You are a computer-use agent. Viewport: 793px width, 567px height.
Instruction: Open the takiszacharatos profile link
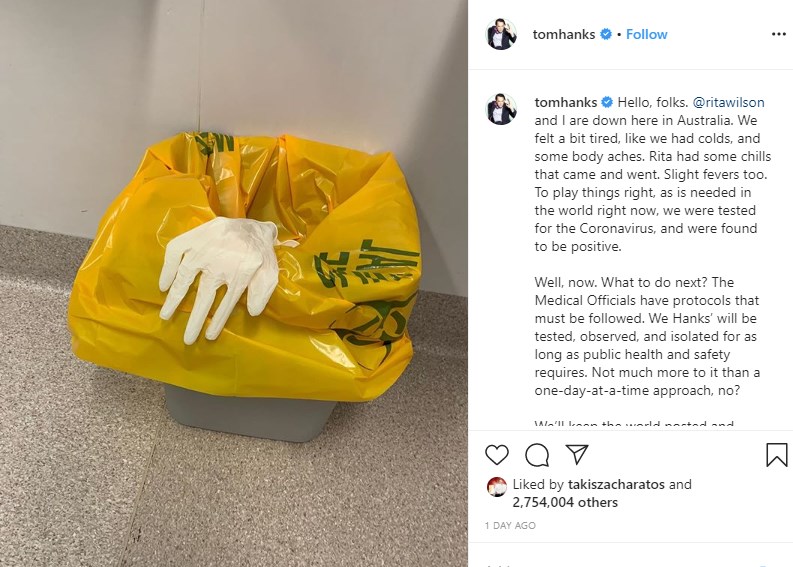(x=616, y=484)
